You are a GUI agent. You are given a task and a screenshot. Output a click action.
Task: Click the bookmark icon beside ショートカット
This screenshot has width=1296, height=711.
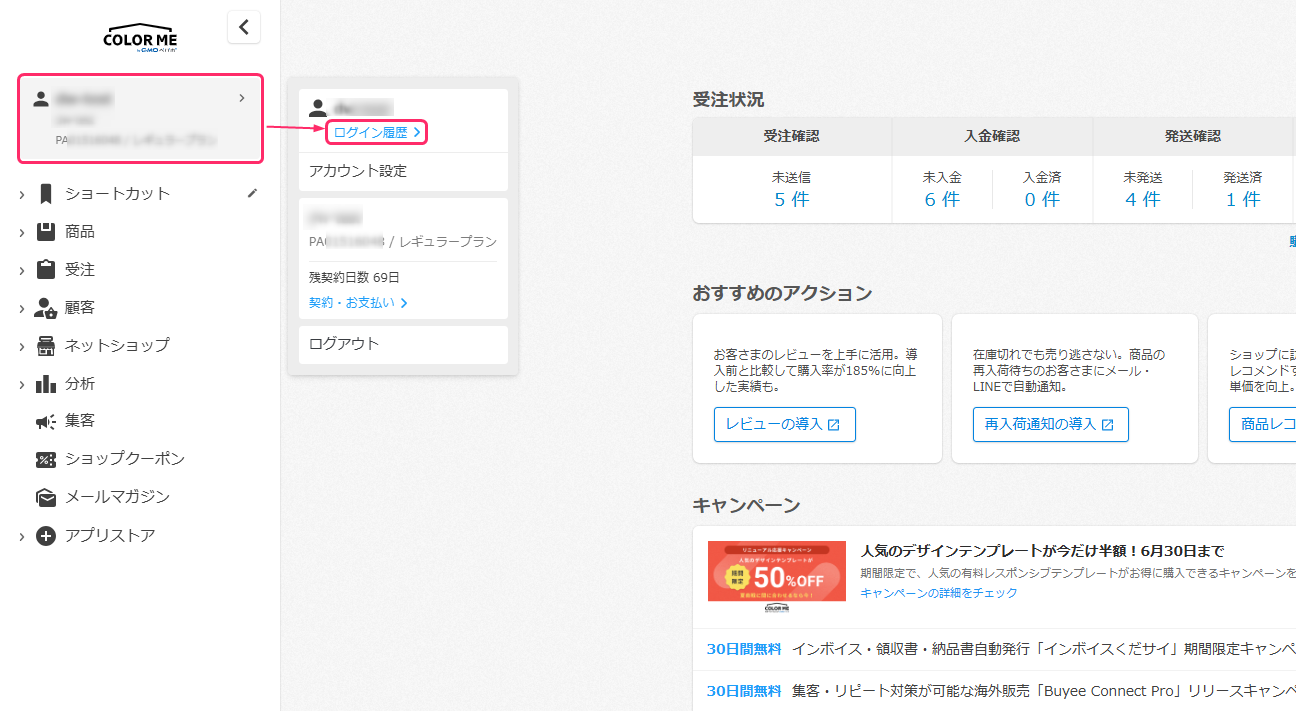(x=46, y=194)
